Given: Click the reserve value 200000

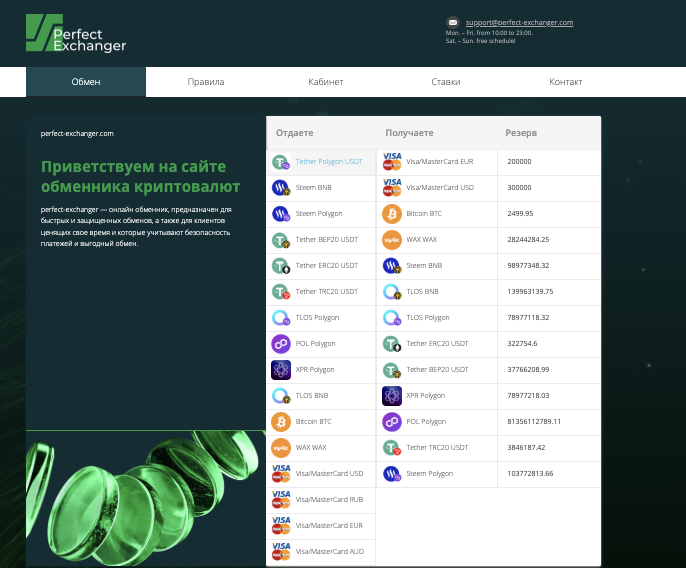Looking at the screenshot, I should [x=519, y=161].
